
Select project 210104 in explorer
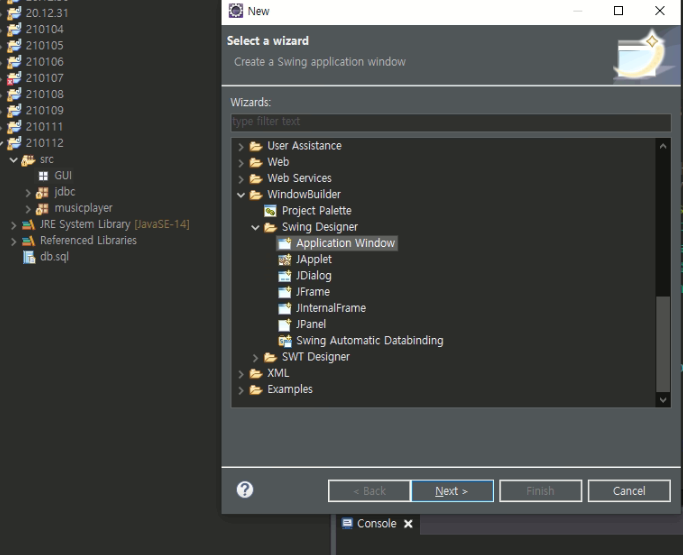point(44,29)
